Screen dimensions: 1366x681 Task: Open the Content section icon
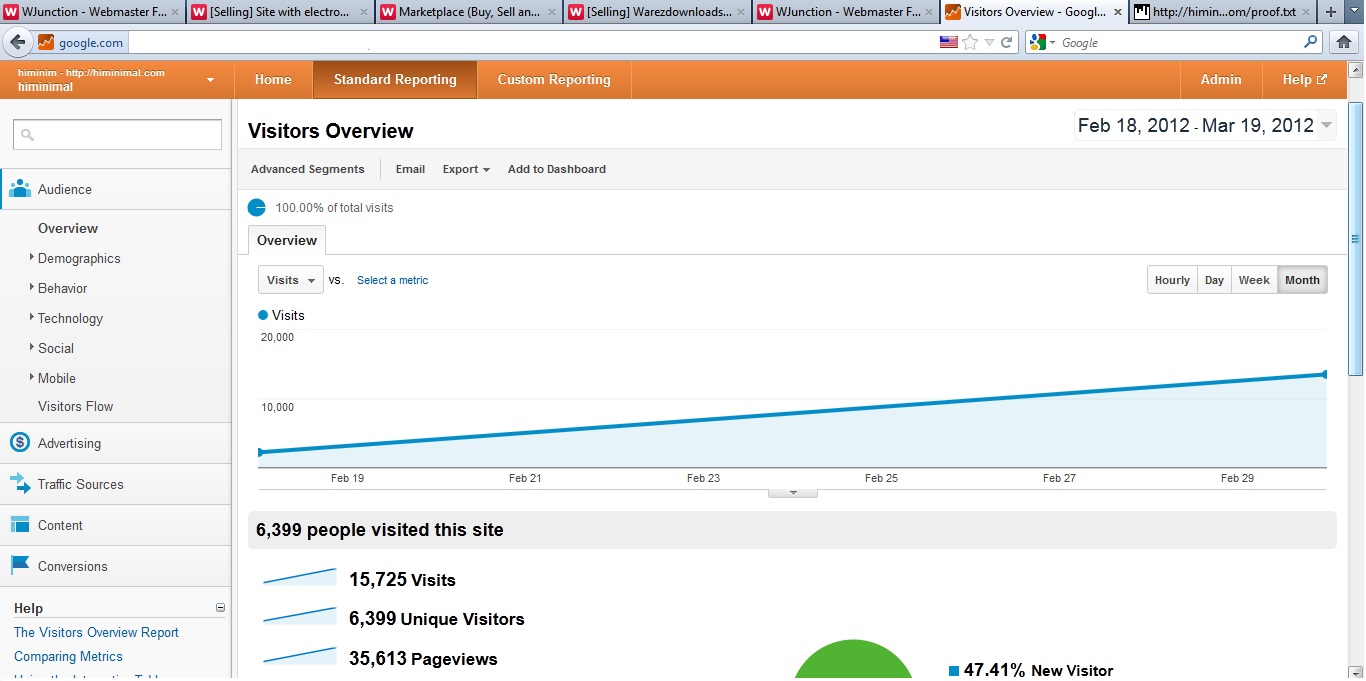point(20,525)
